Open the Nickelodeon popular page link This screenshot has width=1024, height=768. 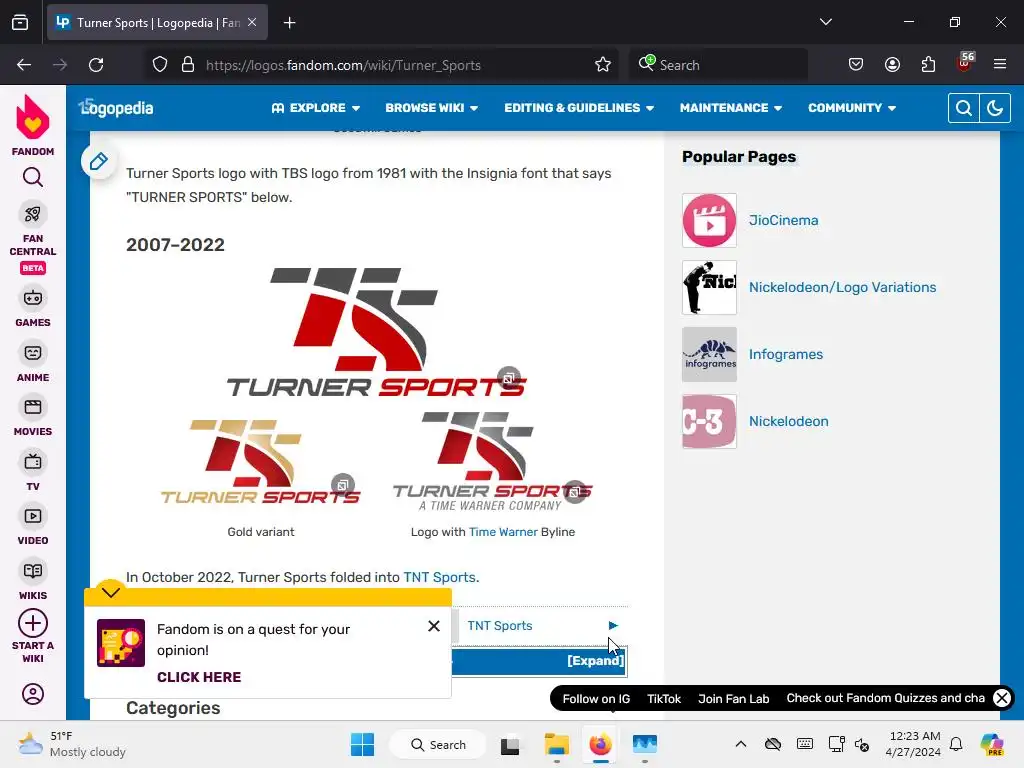coord(788,421)
